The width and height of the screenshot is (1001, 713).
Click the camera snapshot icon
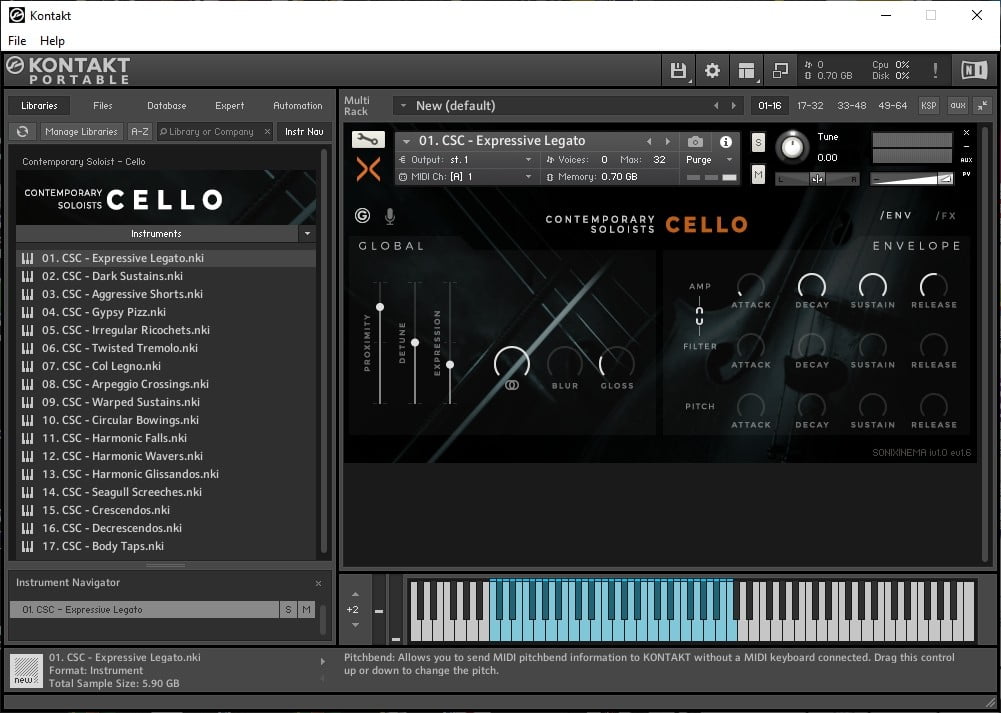coord(695,142)
